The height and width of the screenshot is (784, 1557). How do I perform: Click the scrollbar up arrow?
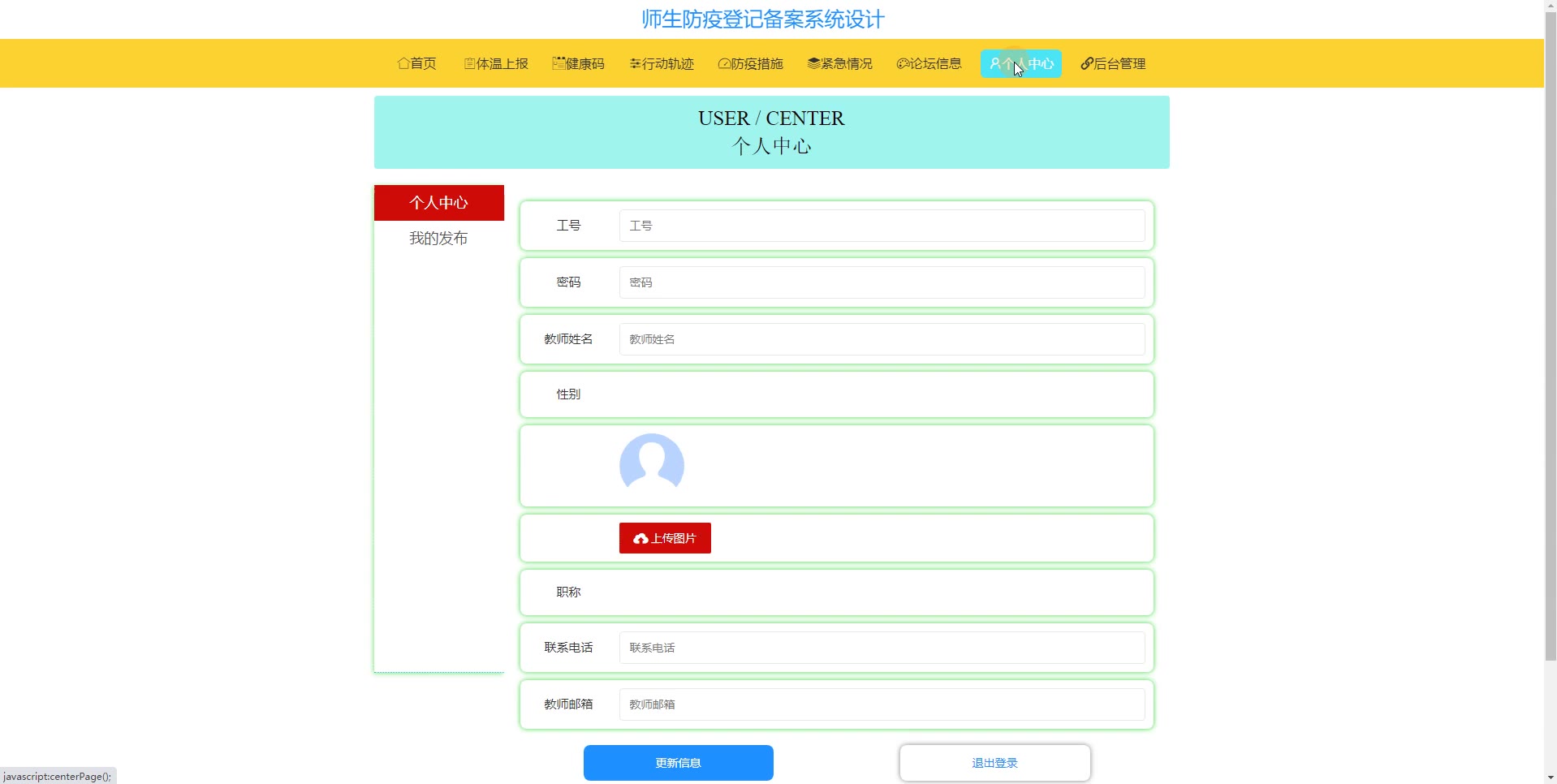pos(1551,6)
